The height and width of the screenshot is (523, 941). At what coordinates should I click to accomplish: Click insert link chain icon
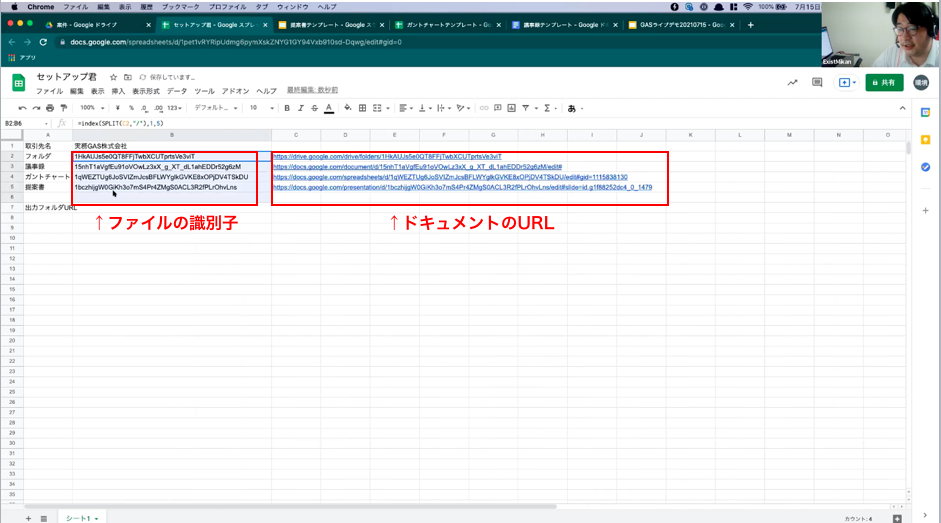click(x=484, y=108)
